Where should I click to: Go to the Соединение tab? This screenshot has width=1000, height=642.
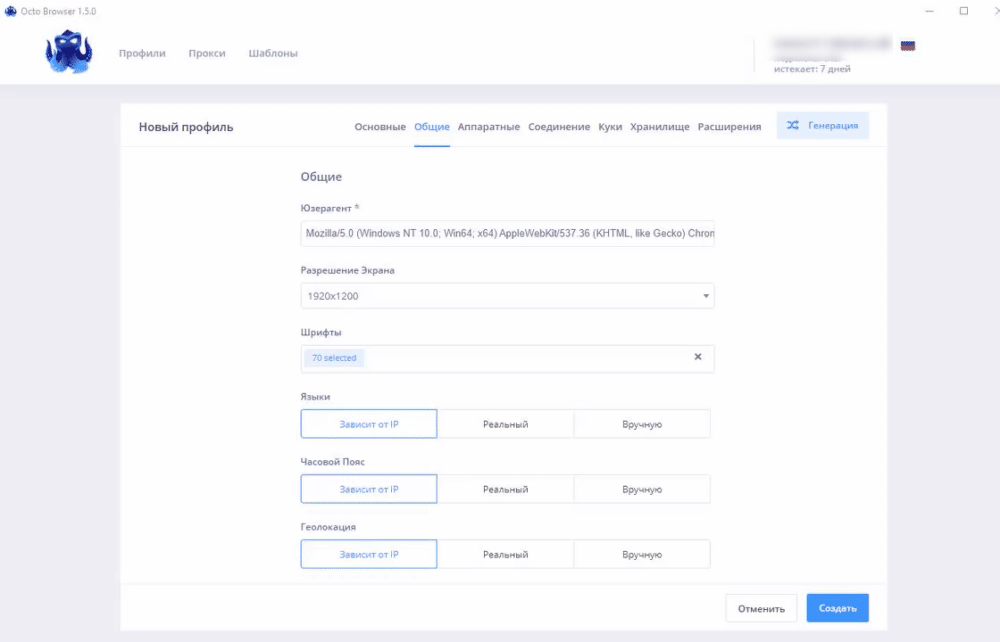point(559,126)
